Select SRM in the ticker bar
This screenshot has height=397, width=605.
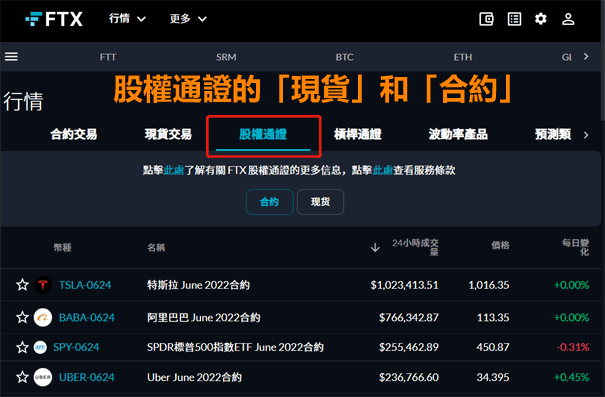pos(226,57)
